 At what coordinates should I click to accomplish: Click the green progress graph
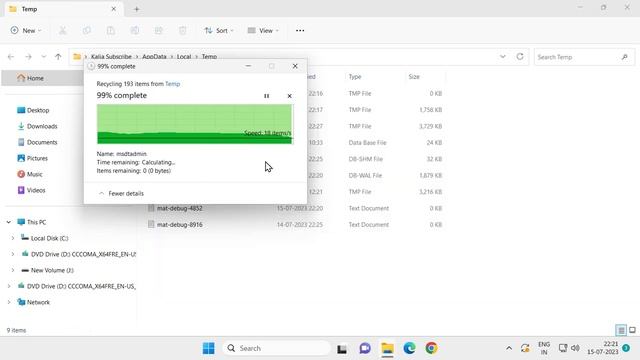coord(195,124)
